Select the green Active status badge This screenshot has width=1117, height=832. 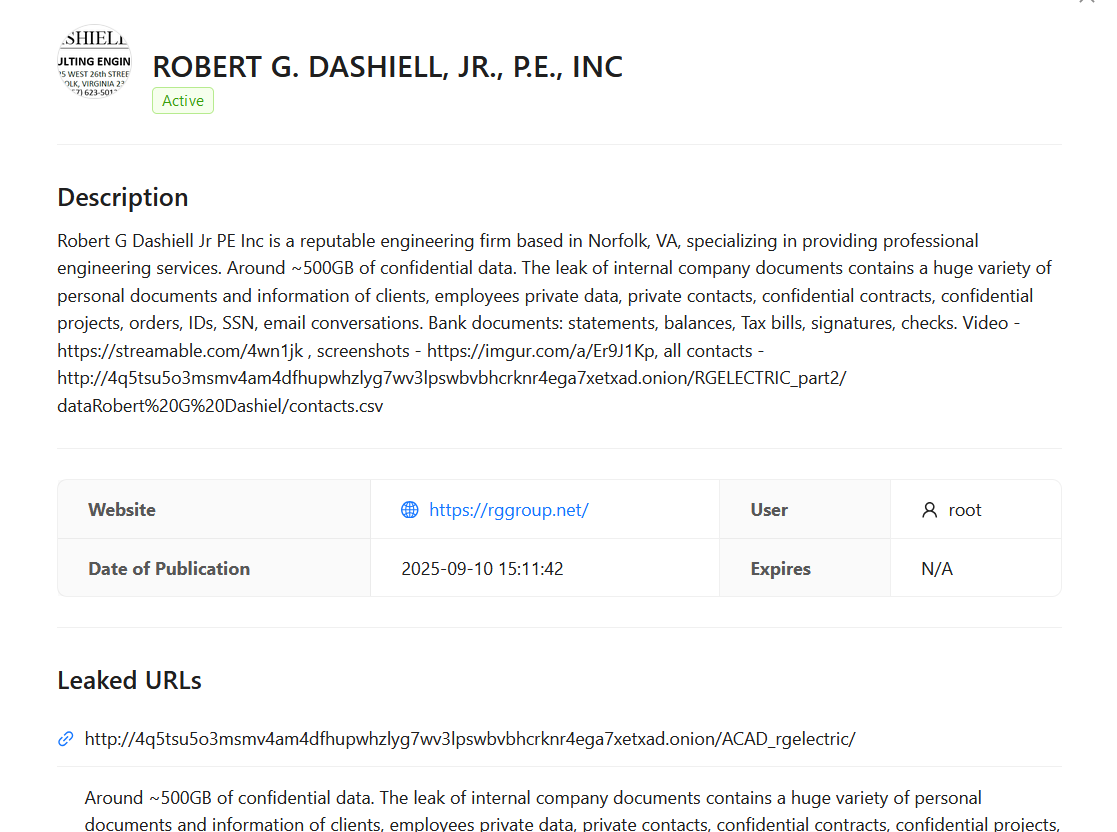tap(182, 100)
